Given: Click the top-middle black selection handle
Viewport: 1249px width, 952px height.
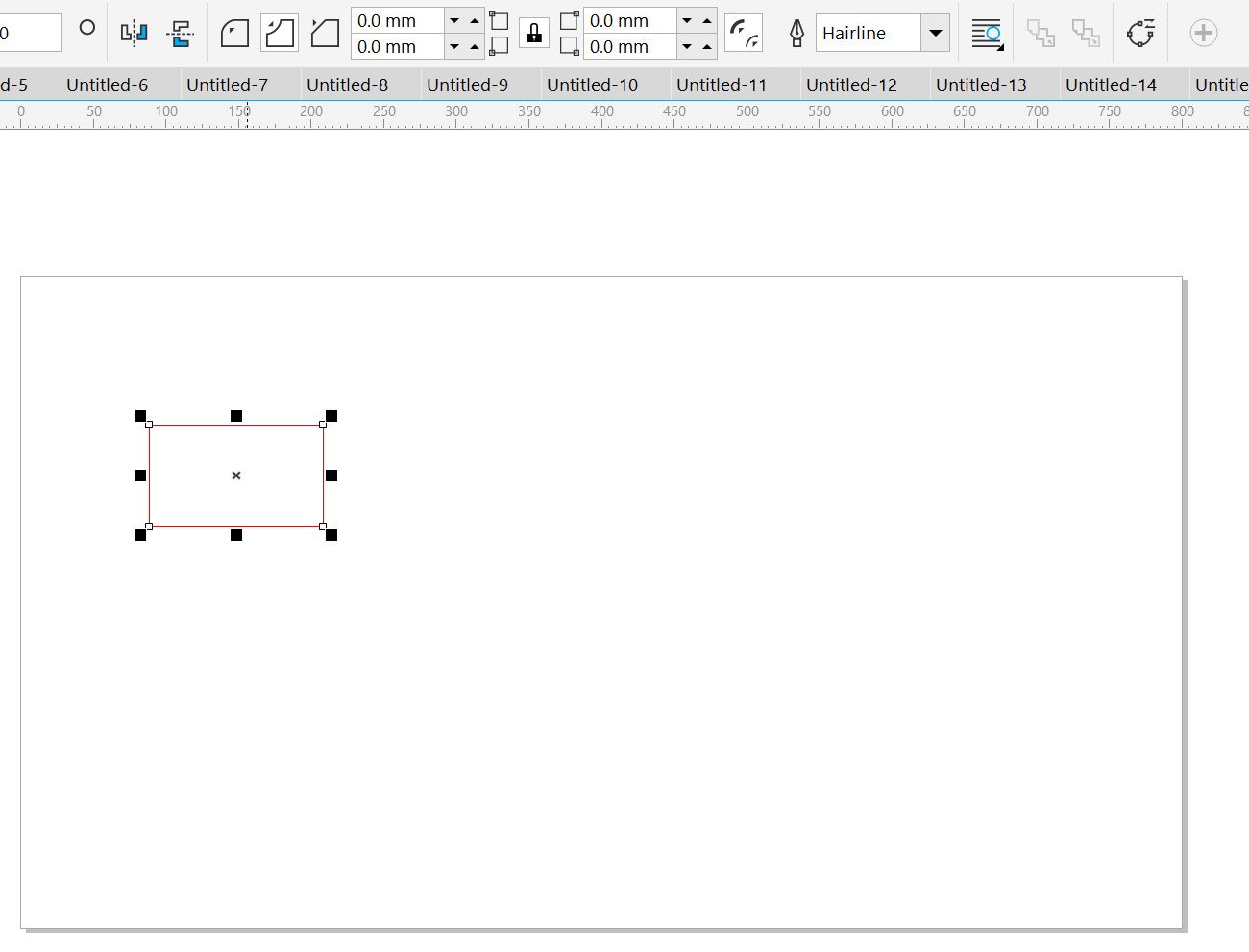Looking at the screenshot, I should click(236, 416).
